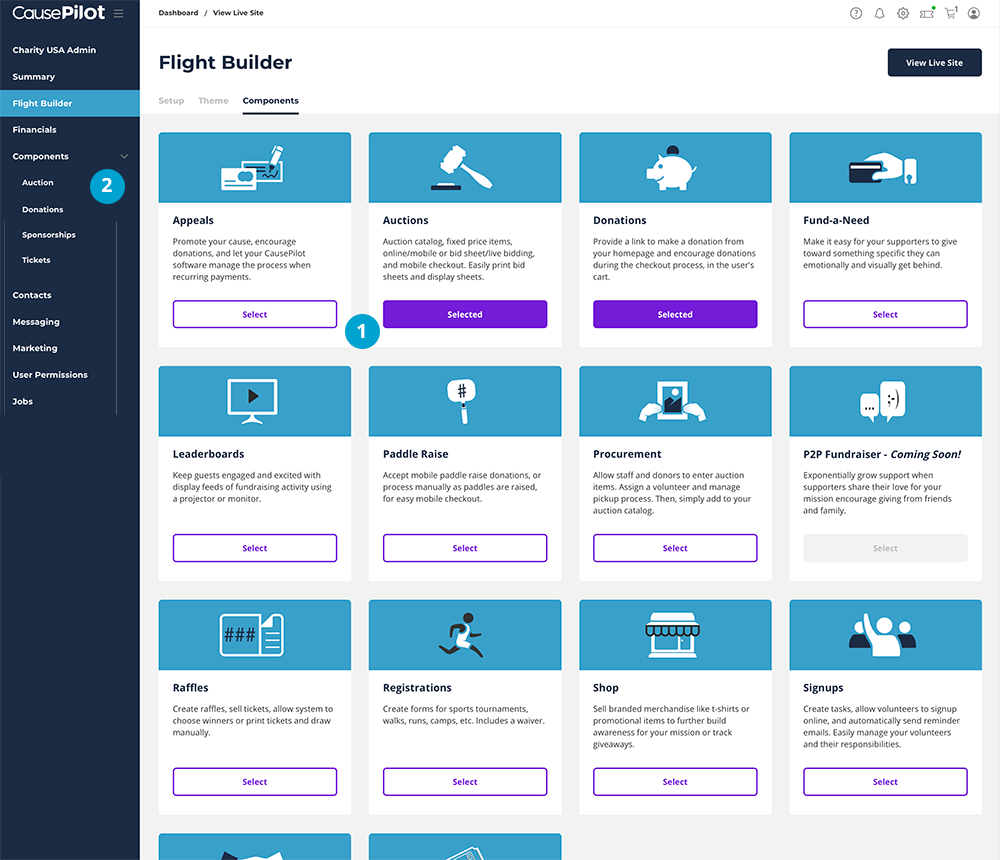Open Flight Builder in sidebar
The image size is (1000, 860).
pos(70,103)
